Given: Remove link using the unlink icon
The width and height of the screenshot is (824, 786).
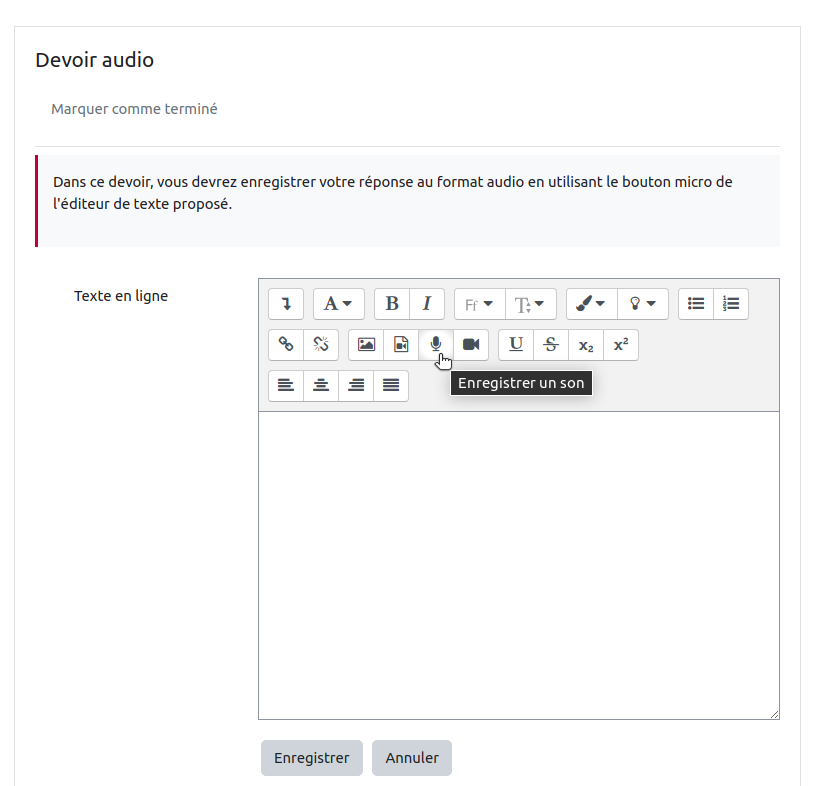Looking at the screenshot, I should pyautogui.click(x=321, y=344).
